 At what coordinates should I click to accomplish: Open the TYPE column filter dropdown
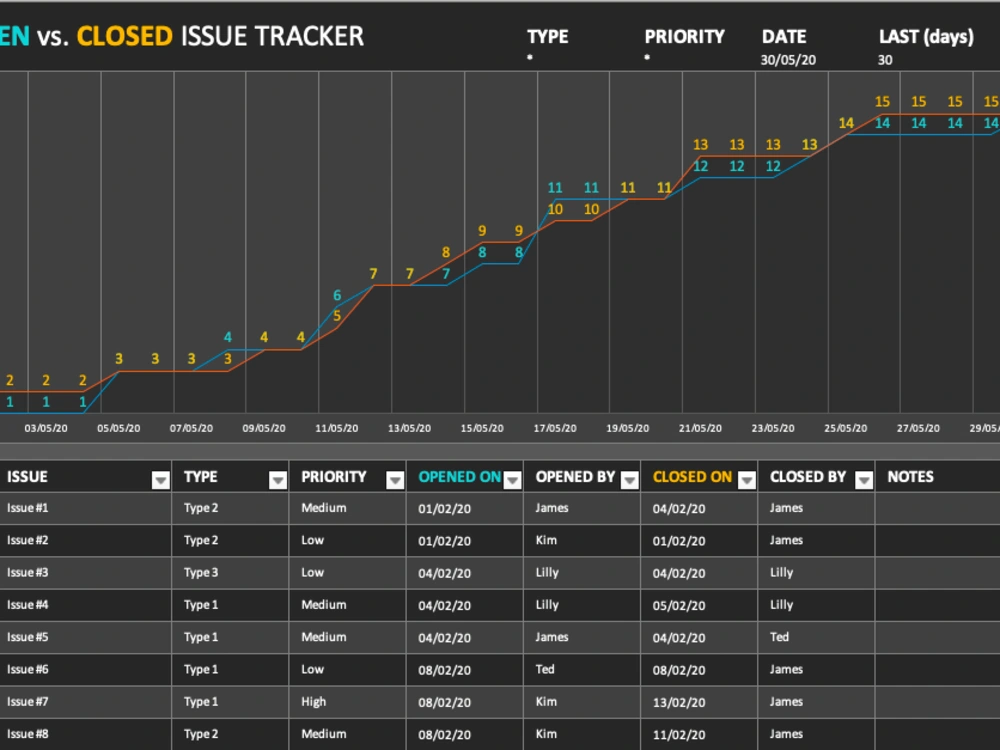pos(277,480)
